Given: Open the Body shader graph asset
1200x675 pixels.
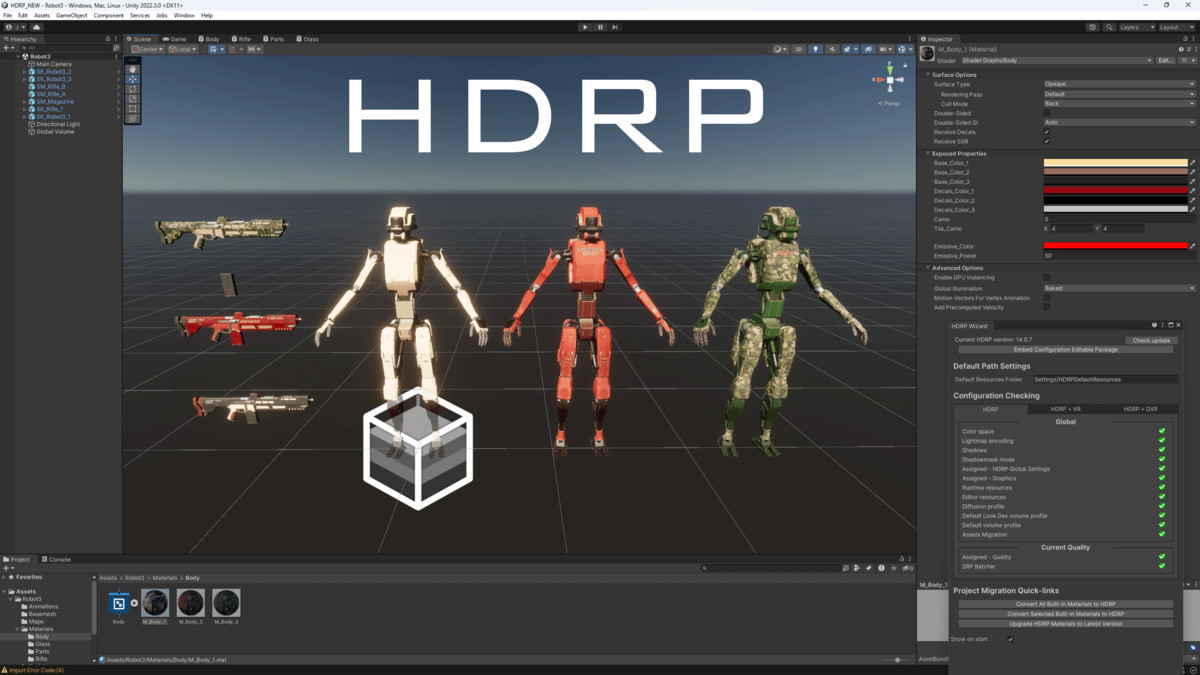Looking at the screenshot, I should coord(119,603).
